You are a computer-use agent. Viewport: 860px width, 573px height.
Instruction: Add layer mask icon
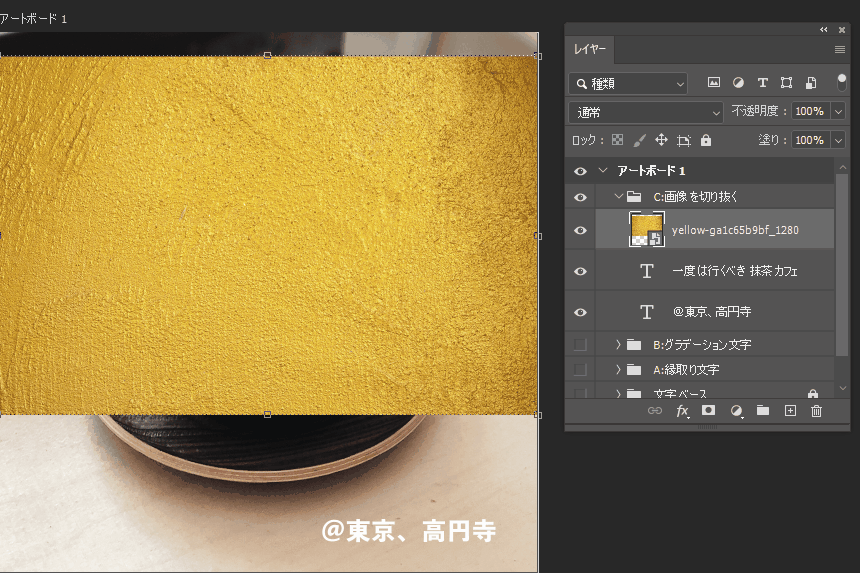click(x=709, y=410)
